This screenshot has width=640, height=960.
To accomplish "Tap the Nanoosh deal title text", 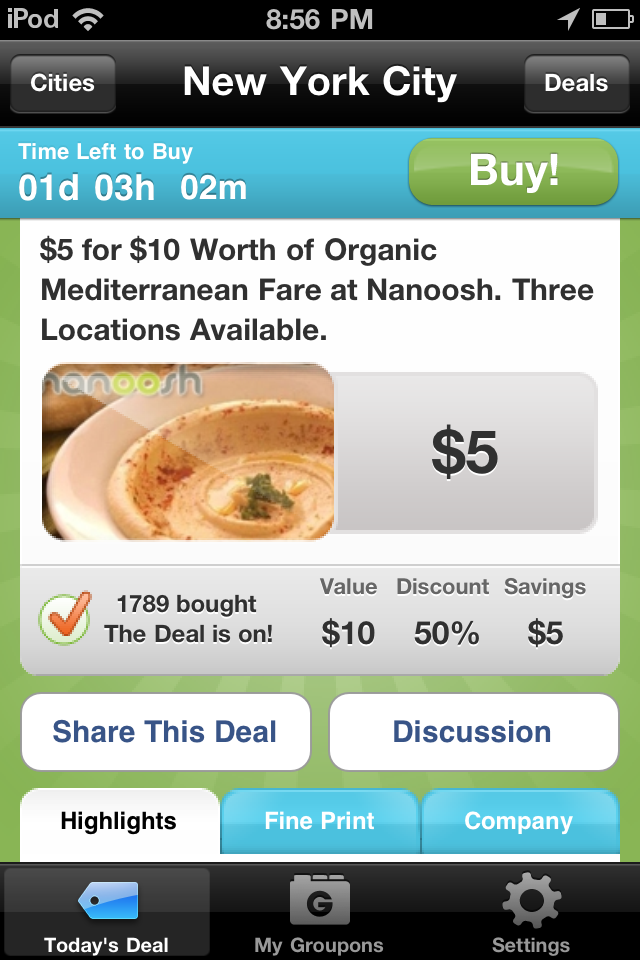I will coord(317,290).
